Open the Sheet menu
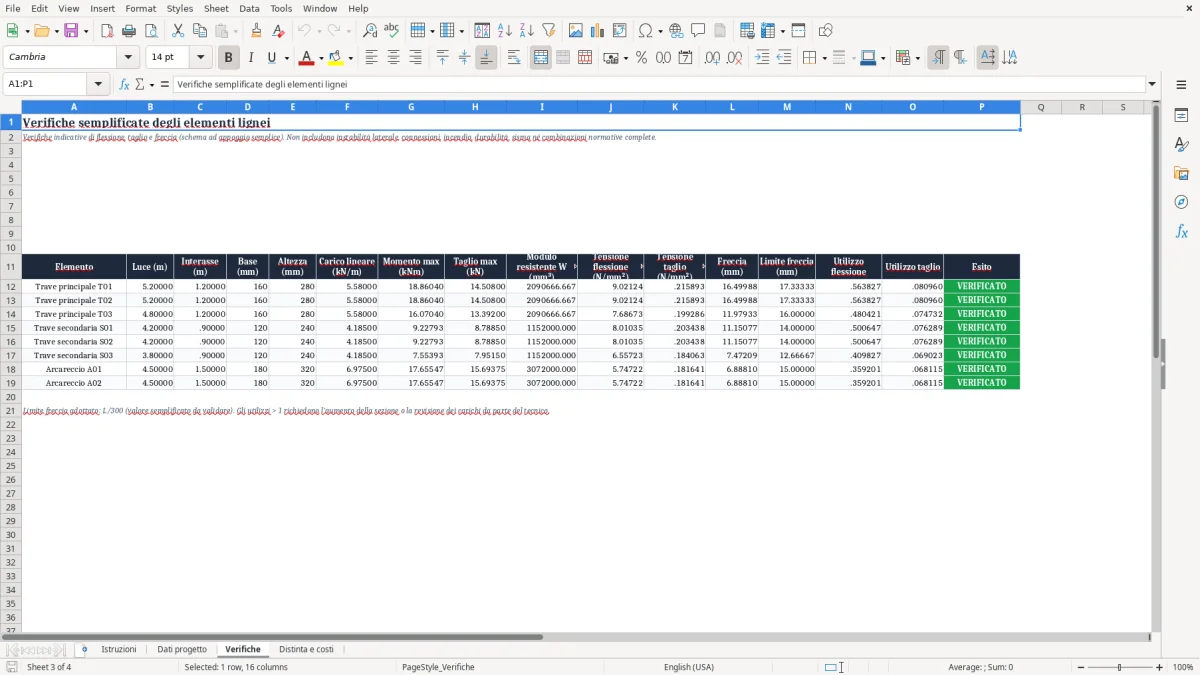 click(216, 8)
